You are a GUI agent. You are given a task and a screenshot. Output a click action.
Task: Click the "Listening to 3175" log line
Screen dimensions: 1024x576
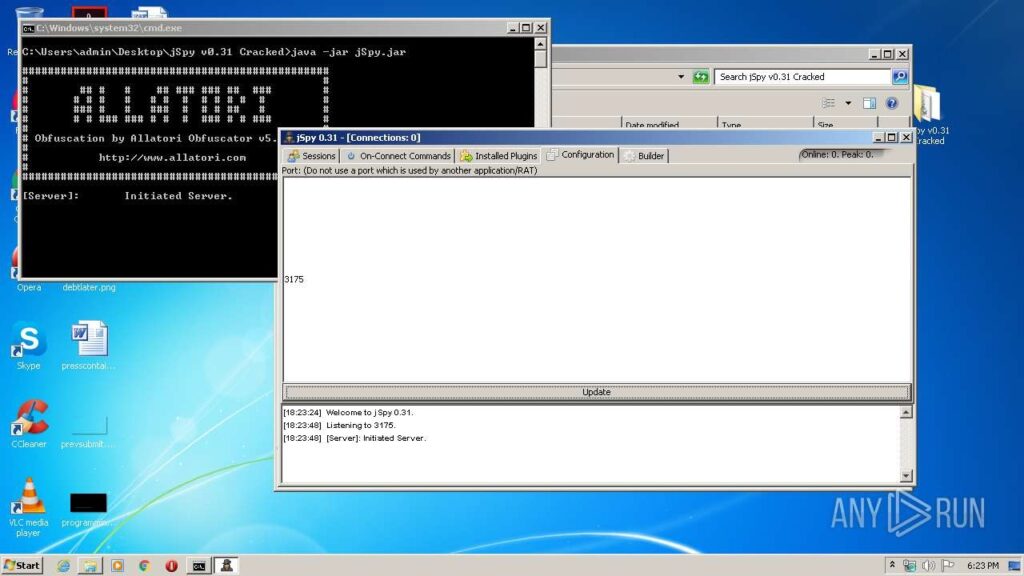pyautogui.click(x=339, y=425)
